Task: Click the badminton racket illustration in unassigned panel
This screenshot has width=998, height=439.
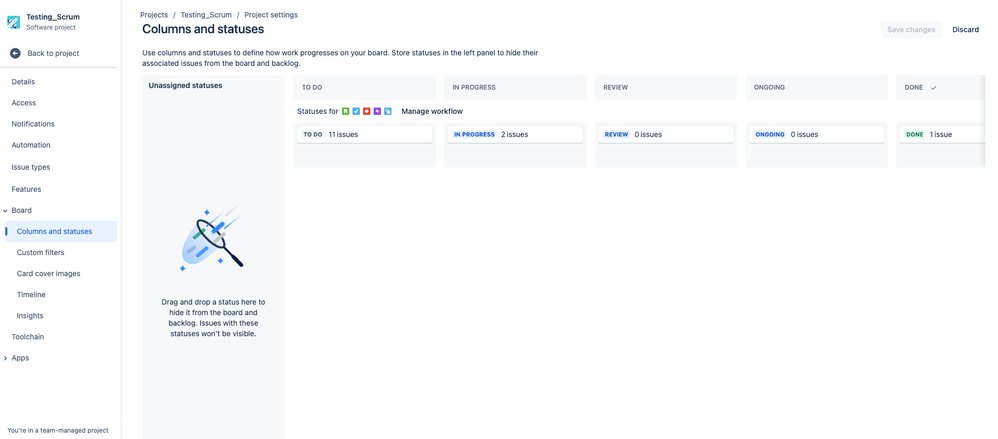Action: [212, 238]
